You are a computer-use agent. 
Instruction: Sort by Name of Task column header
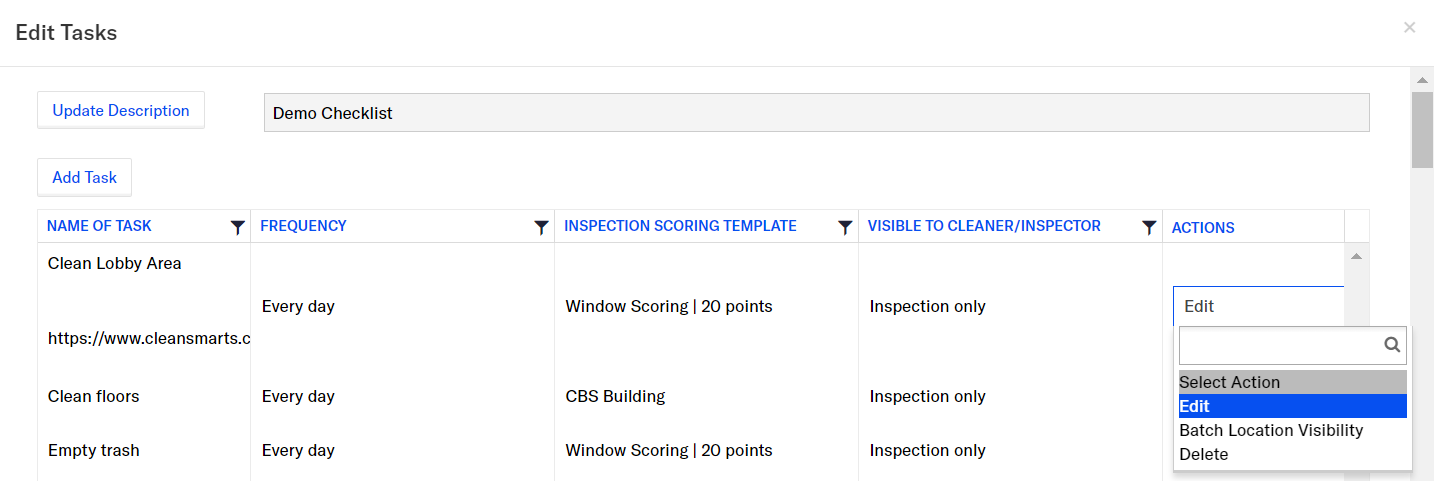(99, 226)
